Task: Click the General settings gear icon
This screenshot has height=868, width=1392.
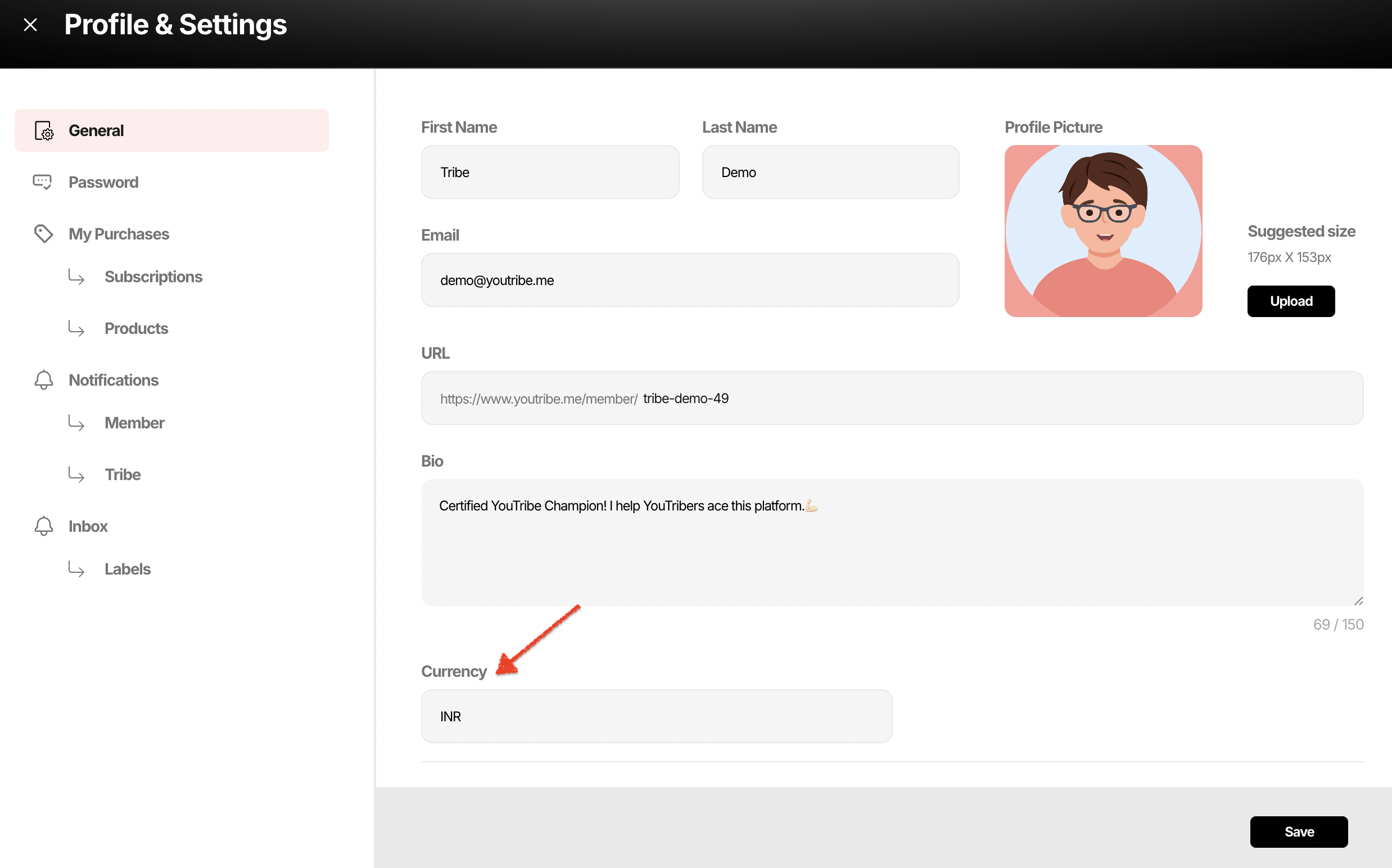Action: [44, 131]
